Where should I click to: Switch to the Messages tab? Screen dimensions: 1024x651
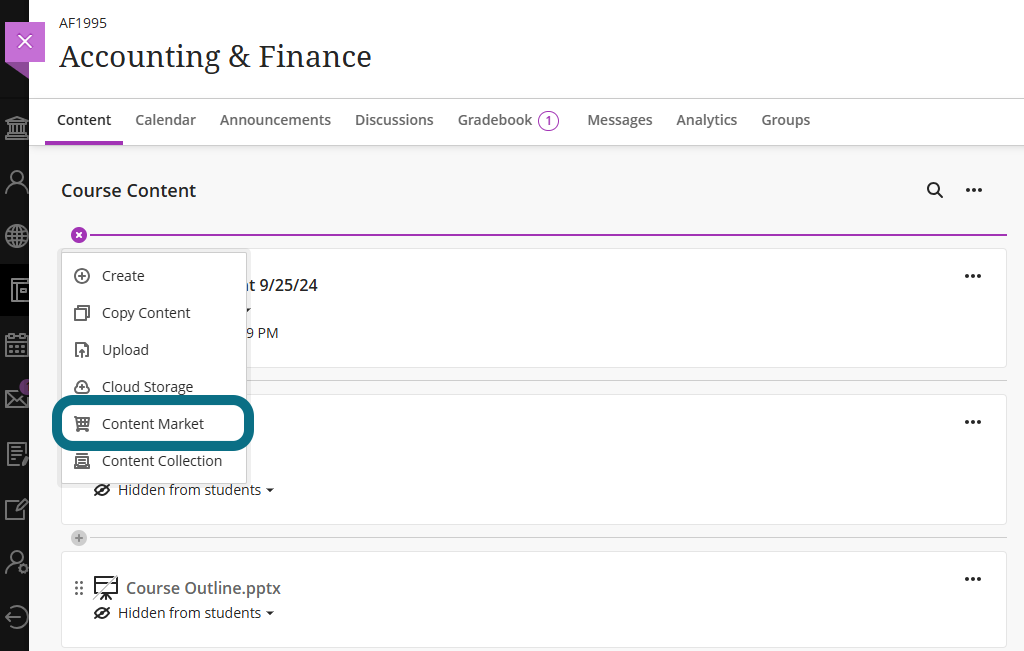620,120
